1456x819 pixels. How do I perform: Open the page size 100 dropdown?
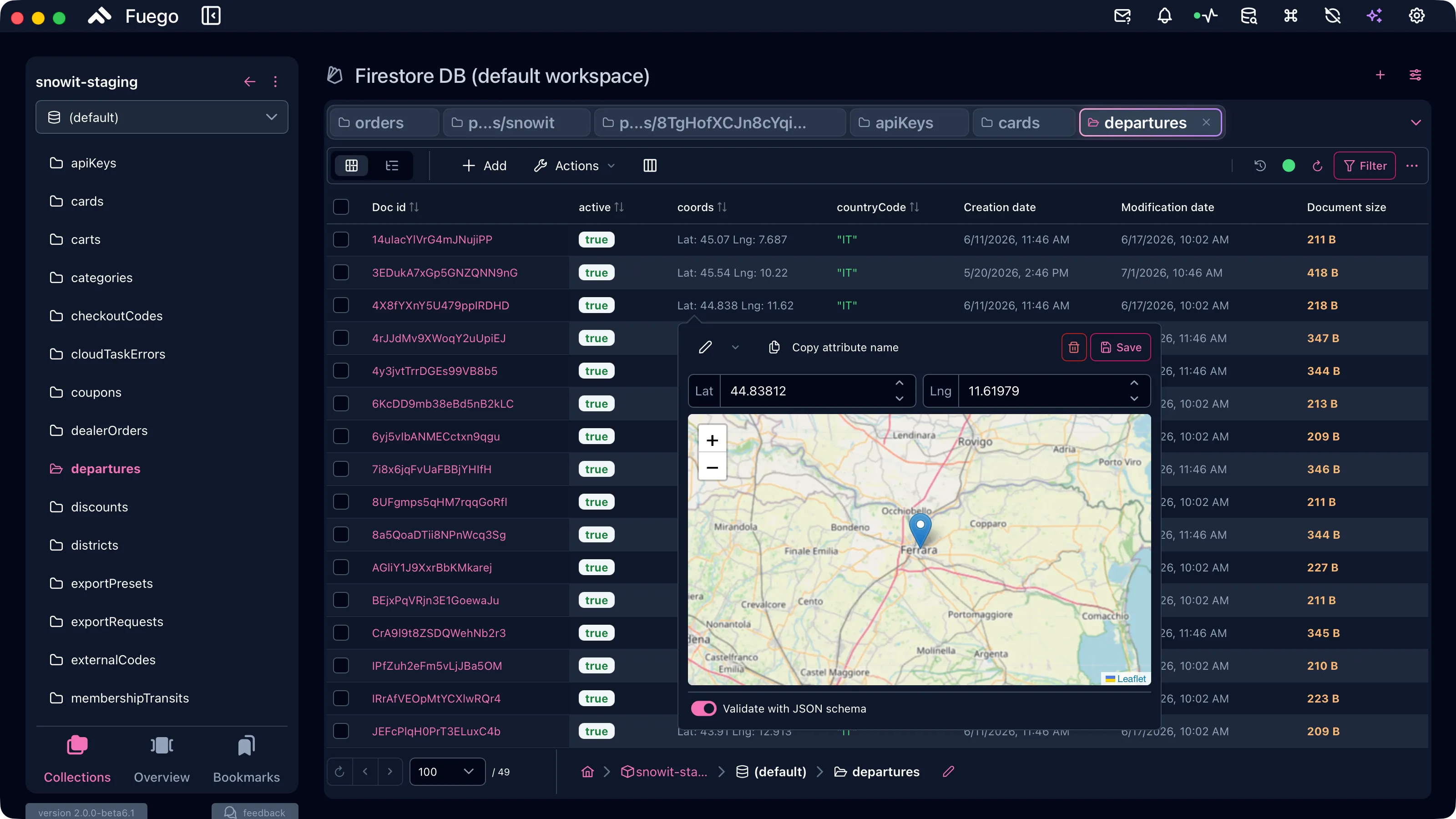[447, 772]
